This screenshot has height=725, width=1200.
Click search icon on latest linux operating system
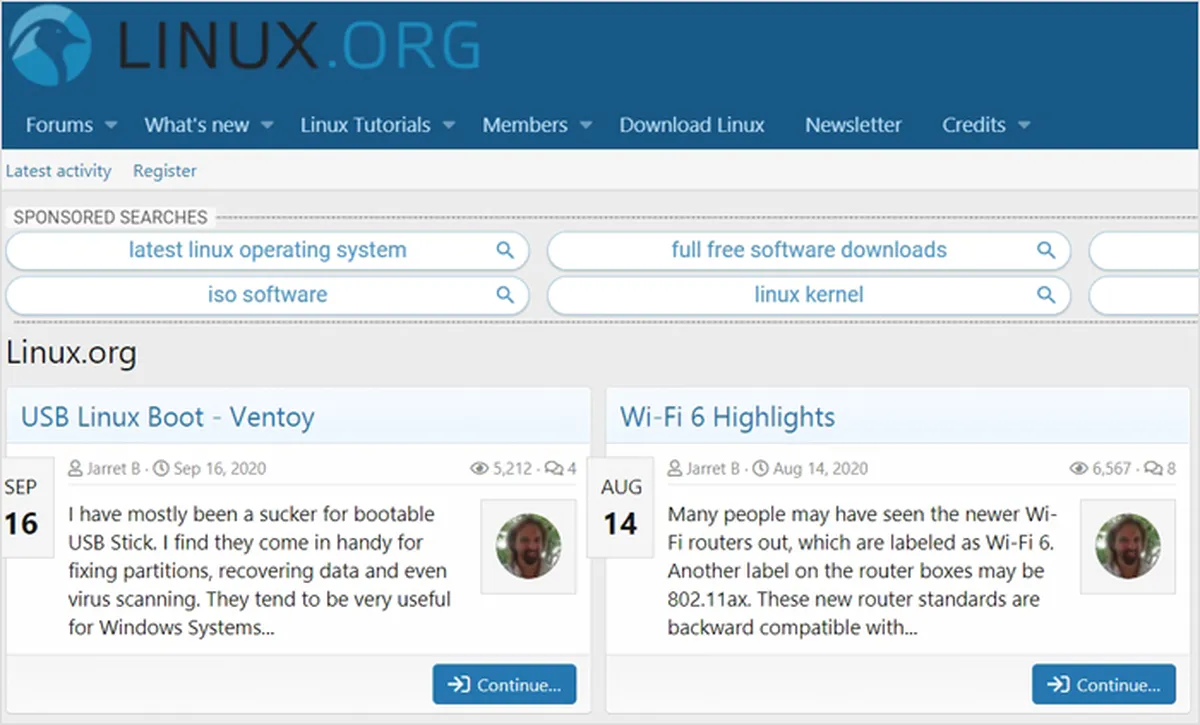click(506, 250)
